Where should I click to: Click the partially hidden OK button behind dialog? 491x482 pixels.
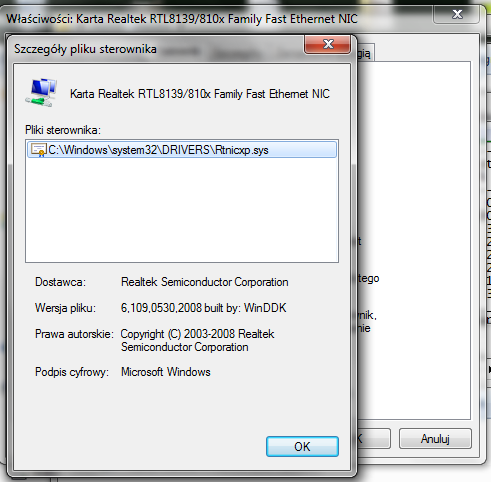373,439
